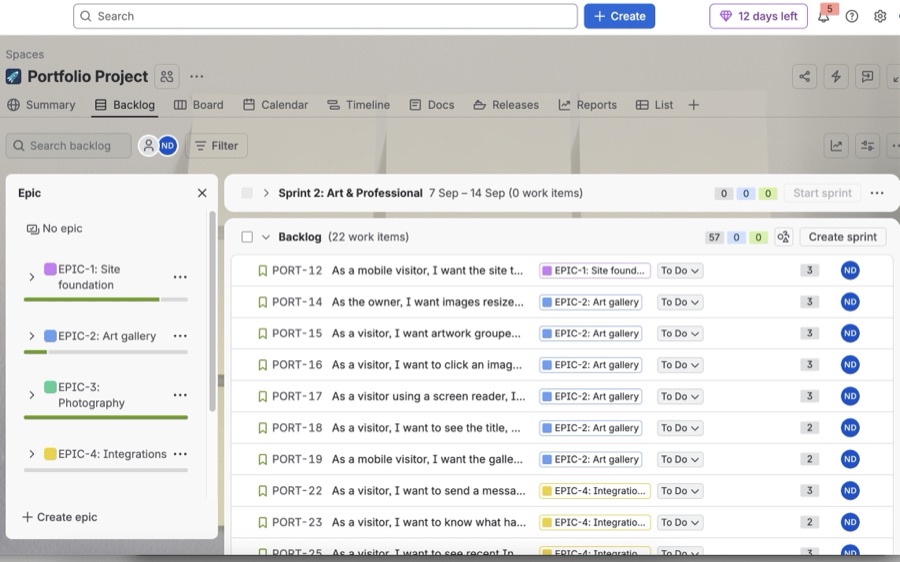Close the Epic panel
Viewport: 900px width, 562px height.
(202, 193)
